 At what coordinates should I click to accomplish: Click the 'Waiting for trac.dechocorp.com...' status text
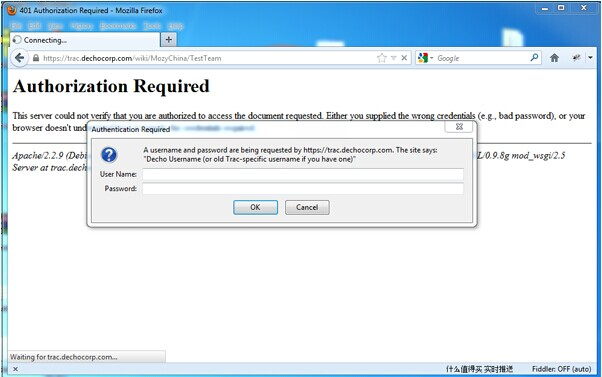63,357
